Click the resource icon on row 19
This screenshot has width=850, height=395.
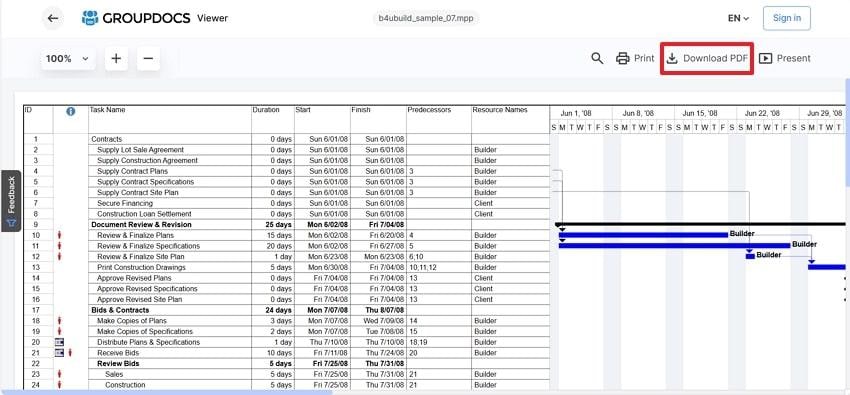click(x=60, y=331)
